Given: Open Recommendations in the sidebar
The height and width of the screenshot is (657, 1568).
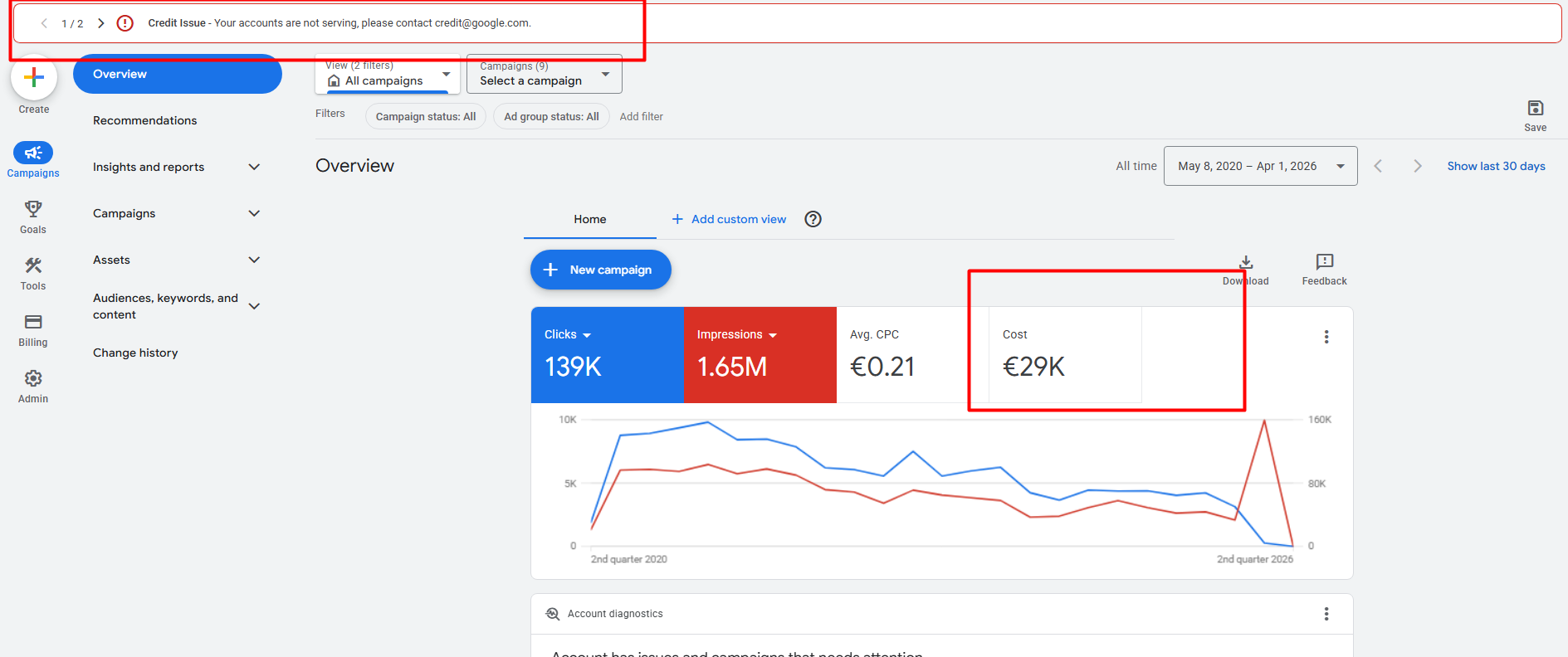Looking at the screenshot, I should click(145, 120).
